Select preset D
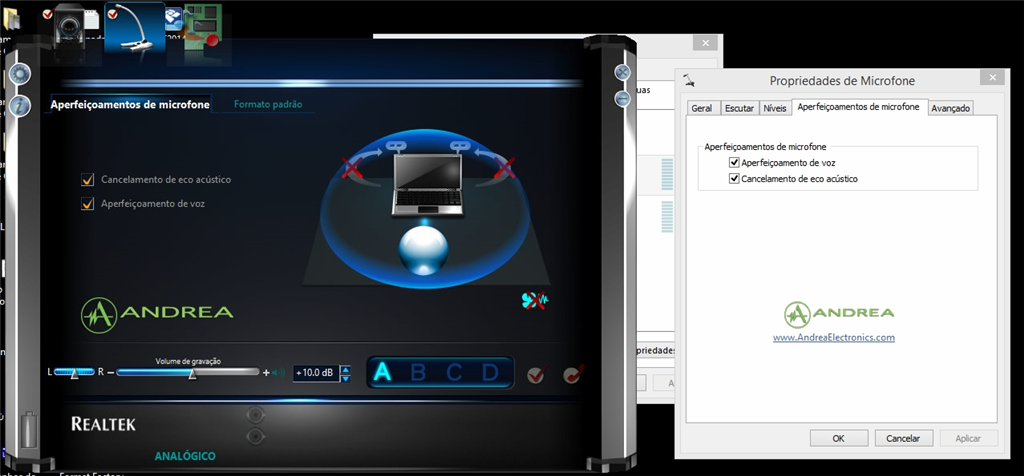This screenshot has height=476, width=1024. 490,373
